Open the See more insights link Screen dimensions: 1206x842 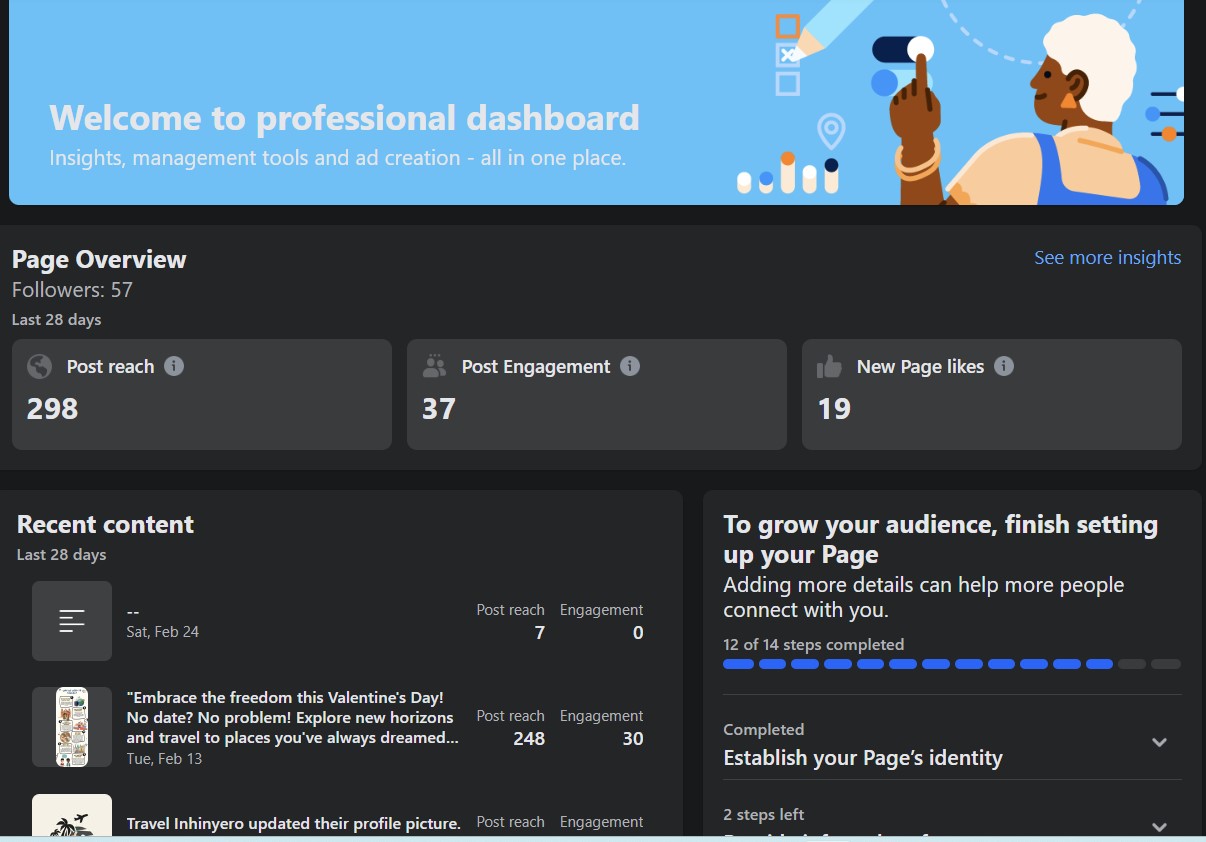pyautogui.click(x=1107, y=258)
